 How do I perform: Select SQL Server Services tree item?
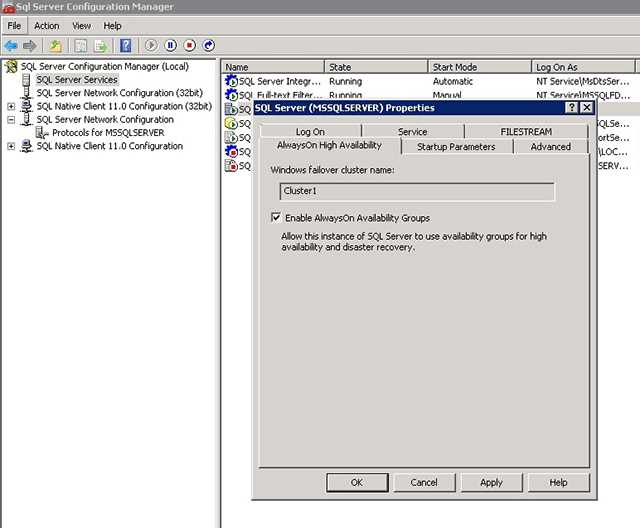point(77,80)
